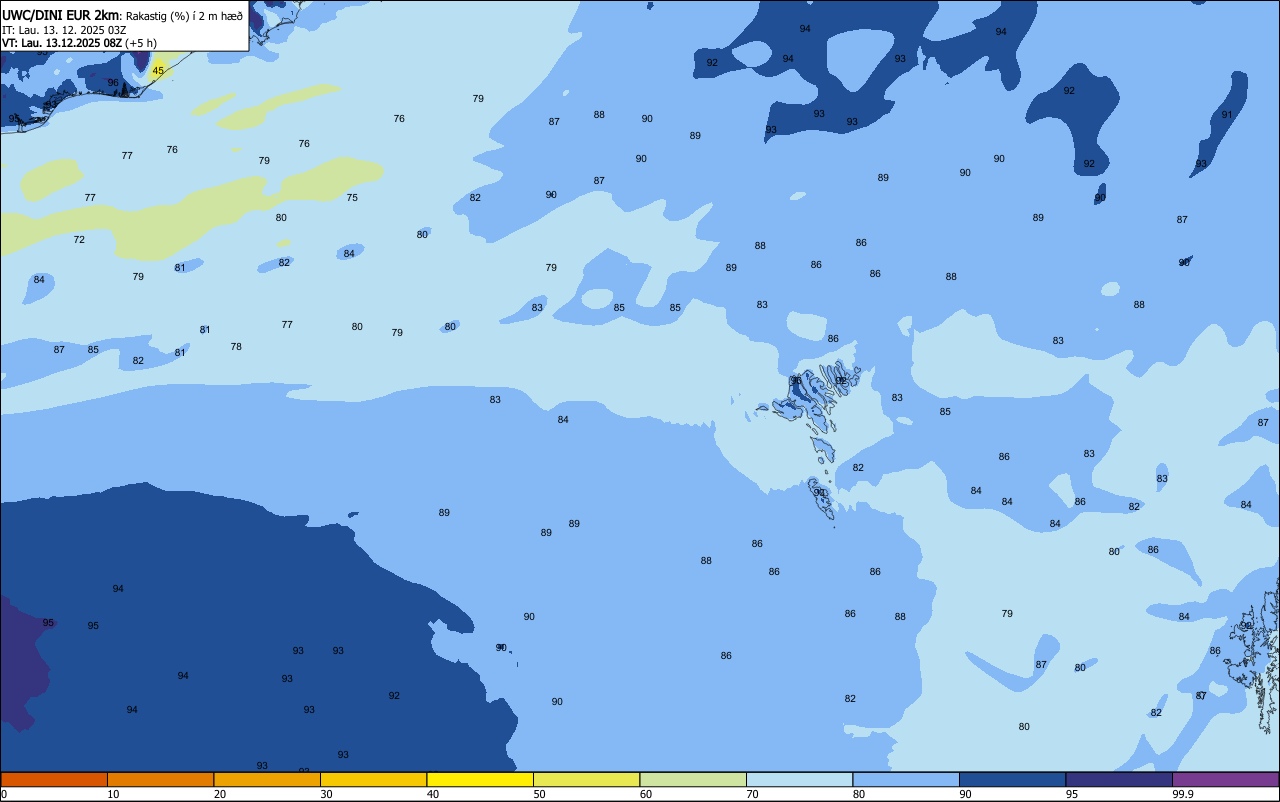The width and height of the screenshot is (1280, 802).
Task: Click the '72' humidity value on the map
Action: point(79,240)
